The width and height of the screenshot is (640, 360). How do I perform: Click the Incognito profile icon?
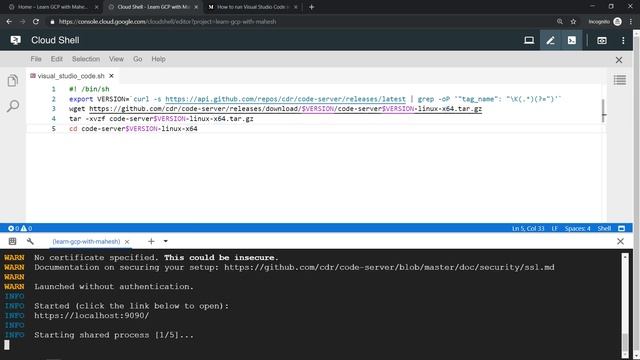tap(617, 22)
